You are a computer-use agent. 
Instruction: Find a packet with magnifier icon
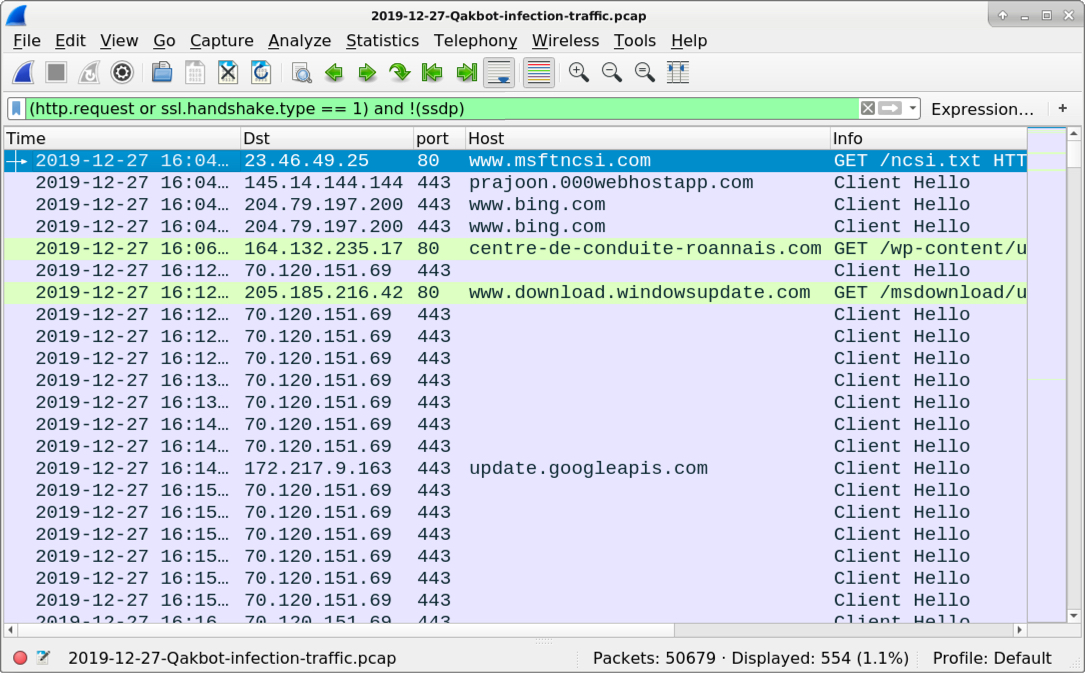point(301,73)
